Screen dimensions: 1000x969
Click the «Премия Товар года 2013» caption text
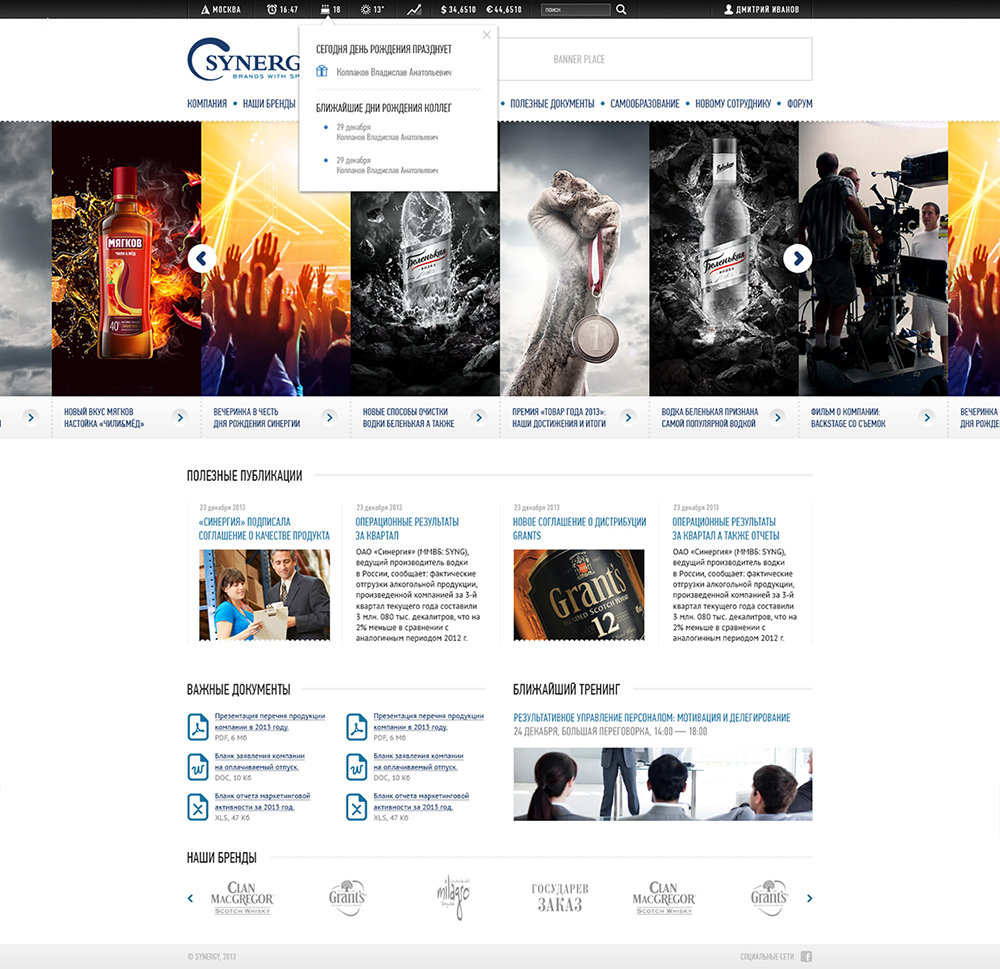(559, 417)
